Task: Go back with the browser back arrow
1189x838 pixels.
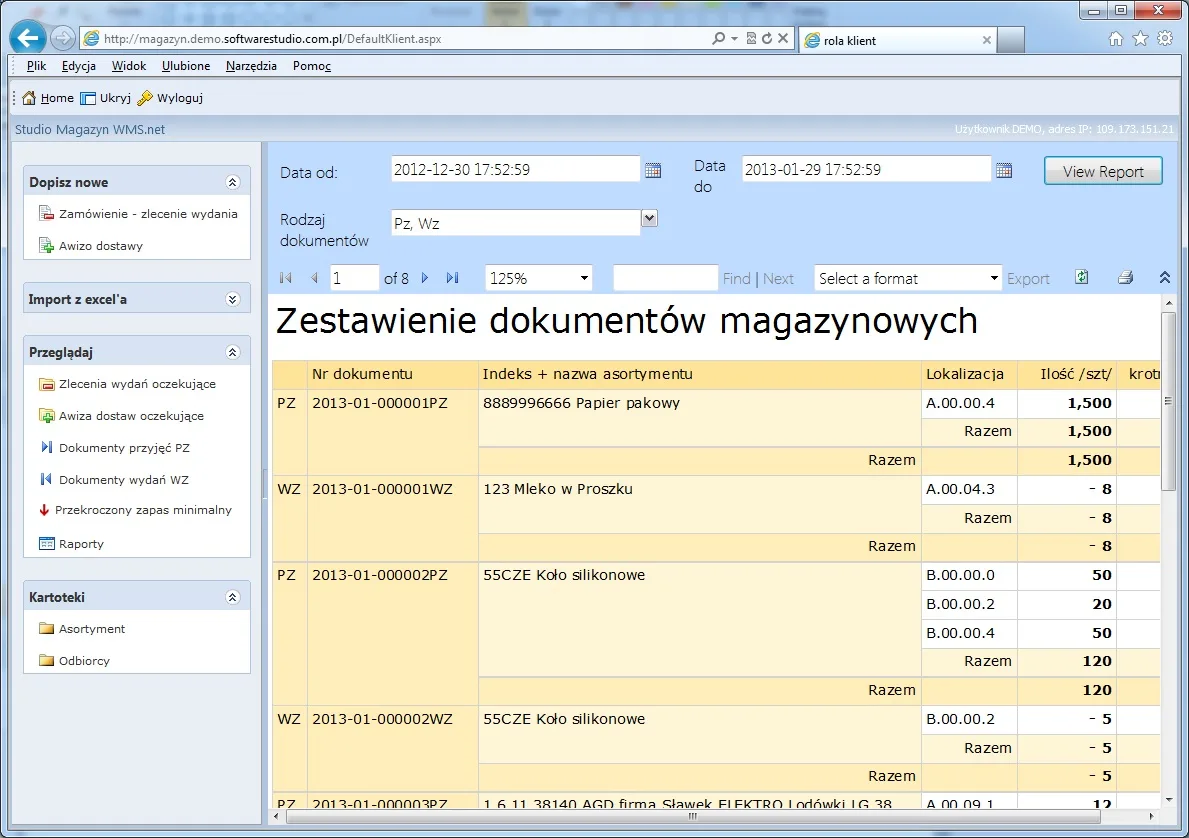Action: click(28, 37)
